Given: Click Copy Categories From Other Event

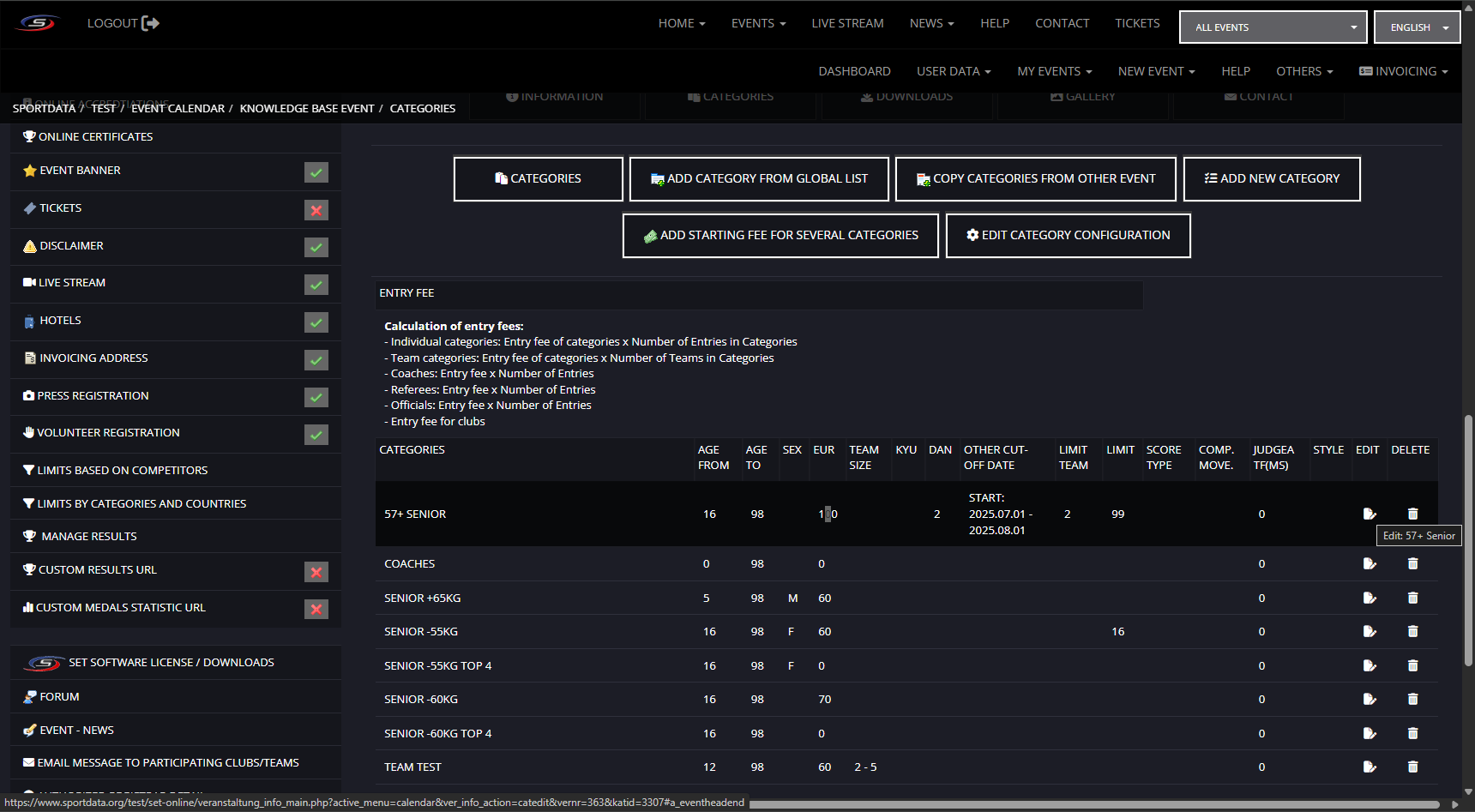Looking at the screenshot, I should [1036, 178].
